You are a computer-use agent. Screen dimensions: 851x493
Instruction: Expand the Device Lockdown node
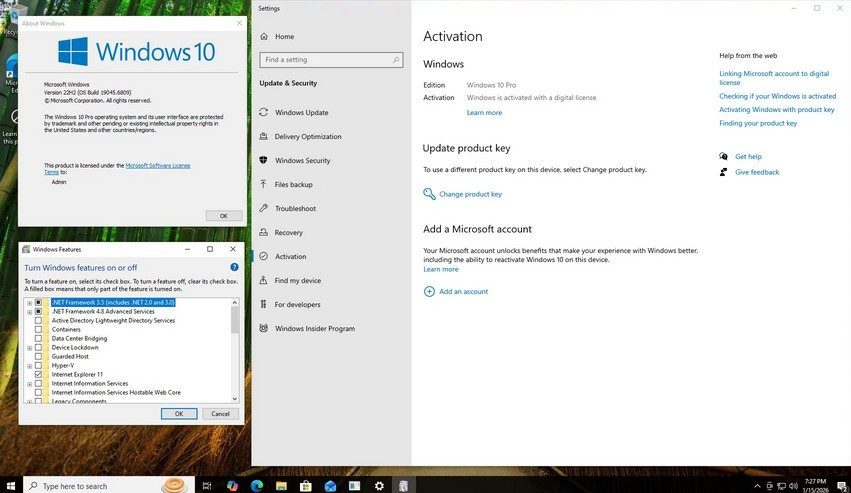coord(30,348)
